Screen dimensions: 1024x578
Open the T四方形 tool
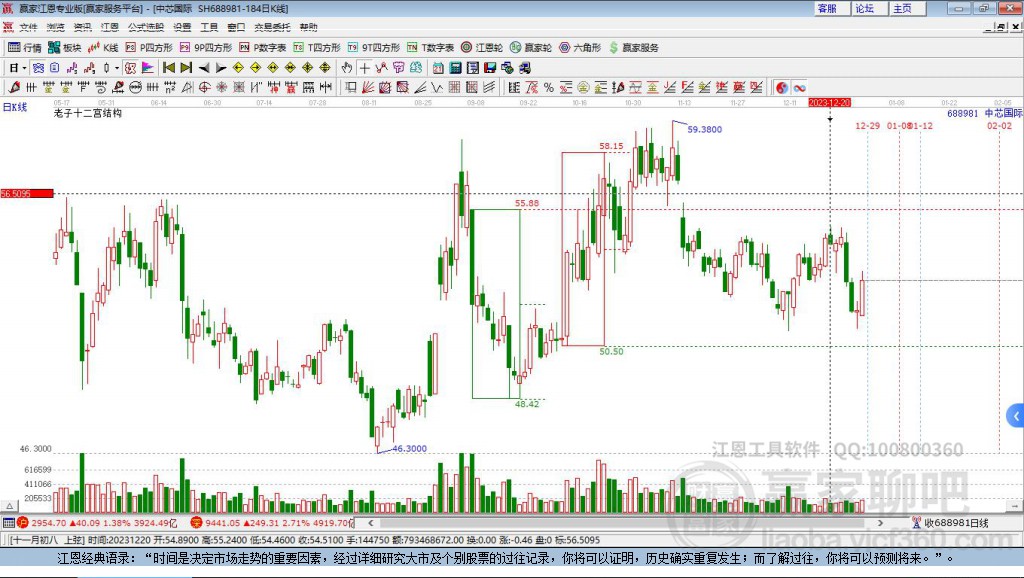(317, 47)
